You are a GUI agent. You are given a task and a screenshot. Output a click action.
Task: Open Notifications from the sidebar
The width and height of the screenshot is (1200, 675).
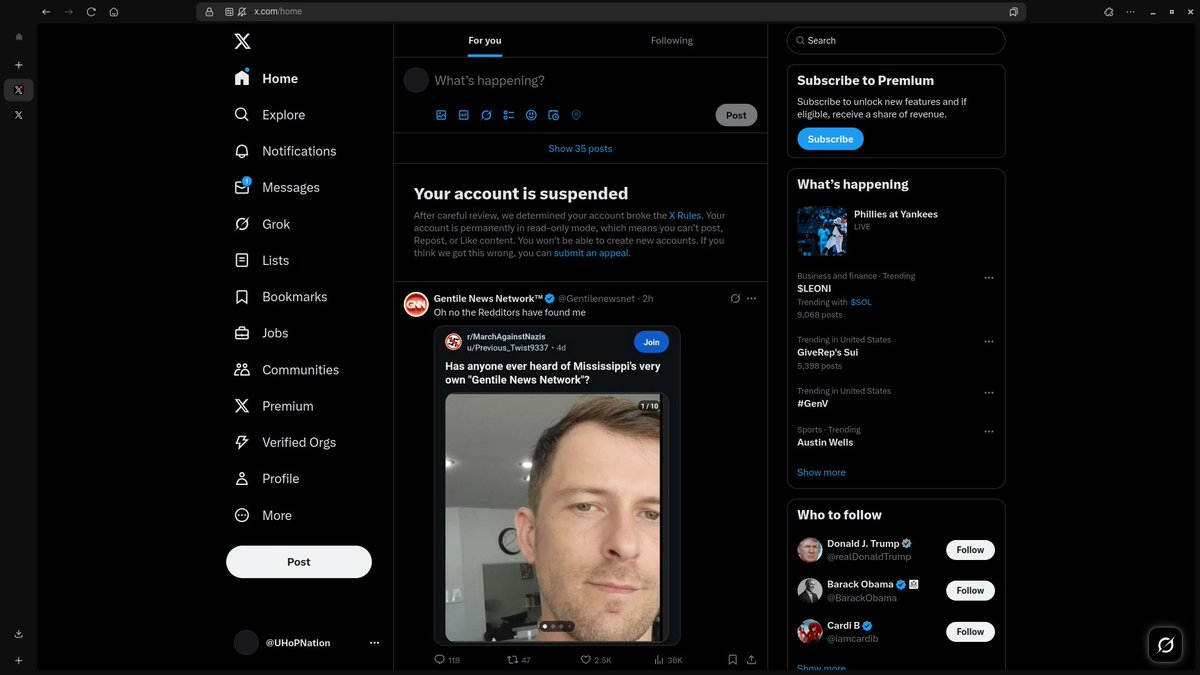(x=285, y=151)
